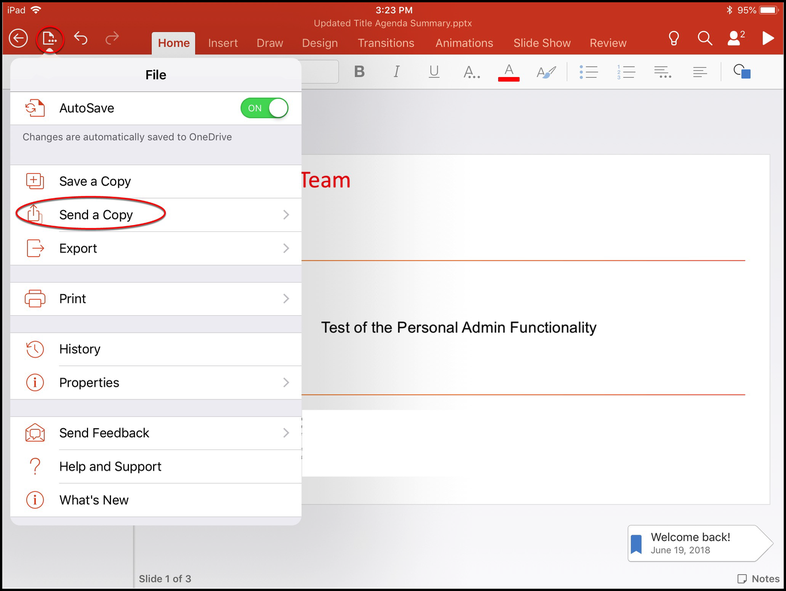786x591 pixels.
Task: Undo the last action
Action: click(81, 39)
